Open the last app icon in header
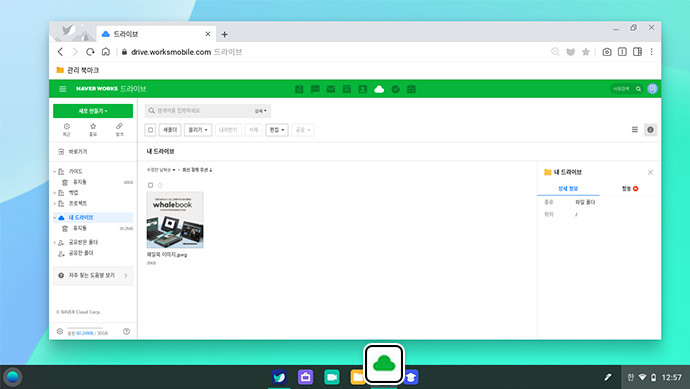The height and width of the screenshot is (389, 690). click(411, 89)
